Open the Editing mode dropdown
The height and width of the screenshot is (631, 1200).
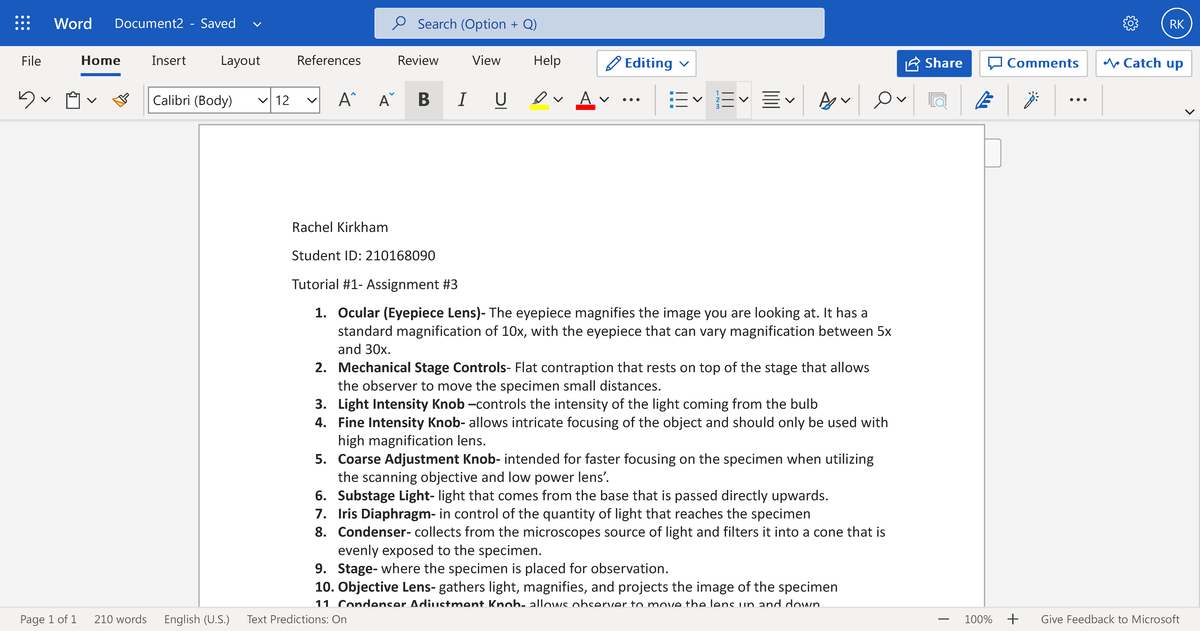coord(646,62)
